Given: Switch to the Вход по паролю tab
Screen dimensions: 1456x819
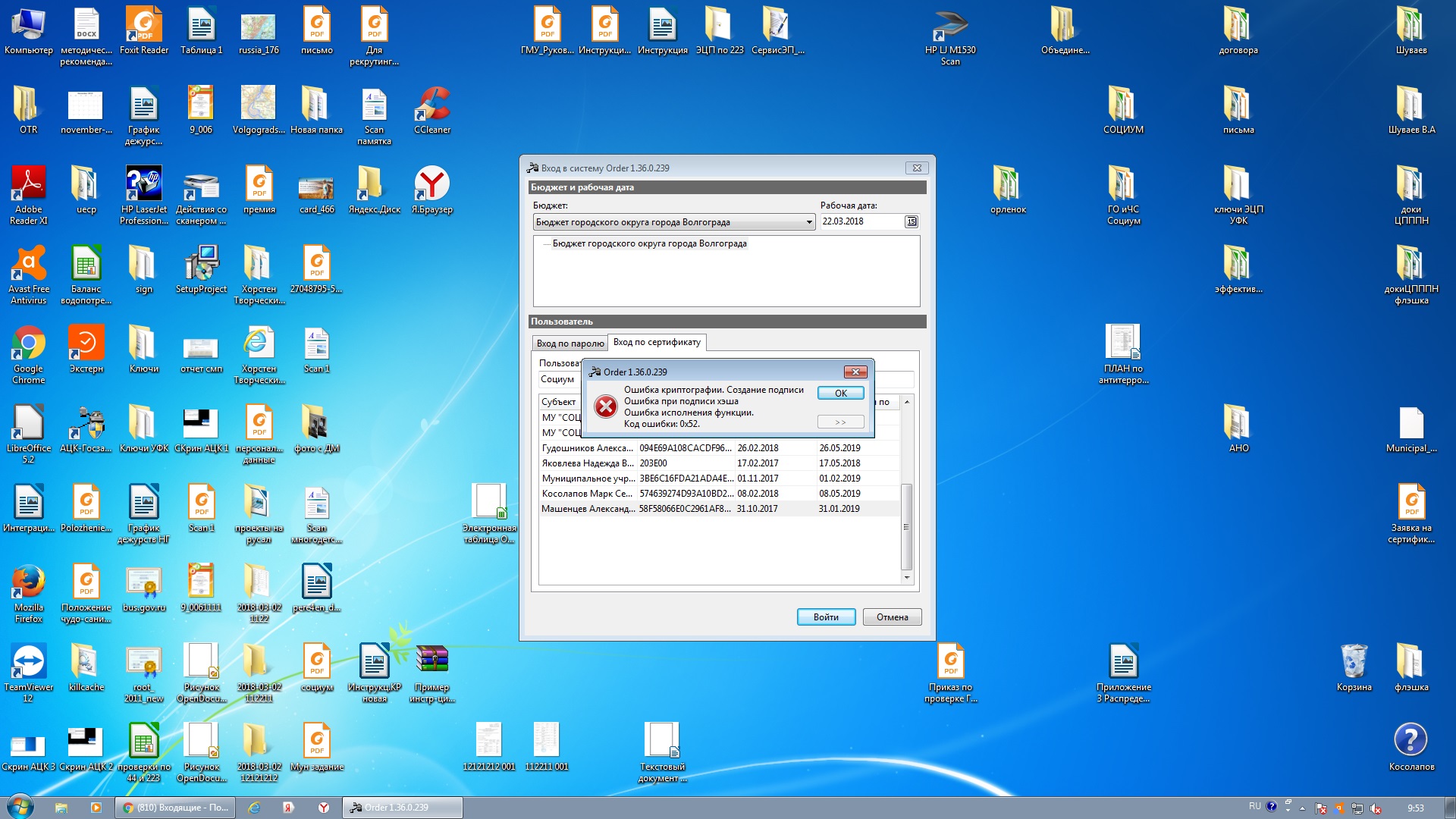Looking at the screenshot, I should click(570, 344).
